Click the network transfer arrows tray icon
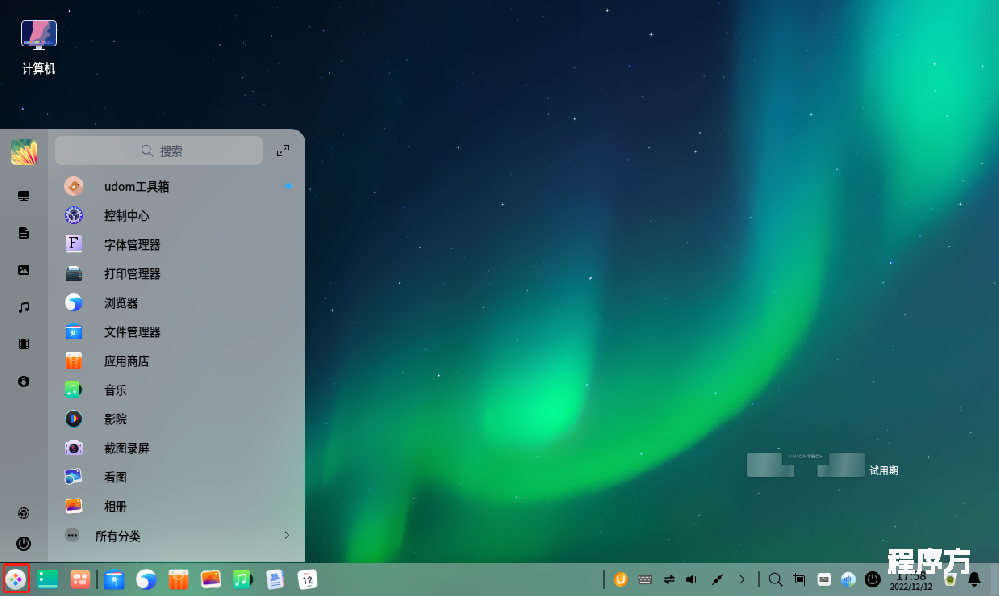The height and width of the screenshot is (596, 999). [669, 579]
